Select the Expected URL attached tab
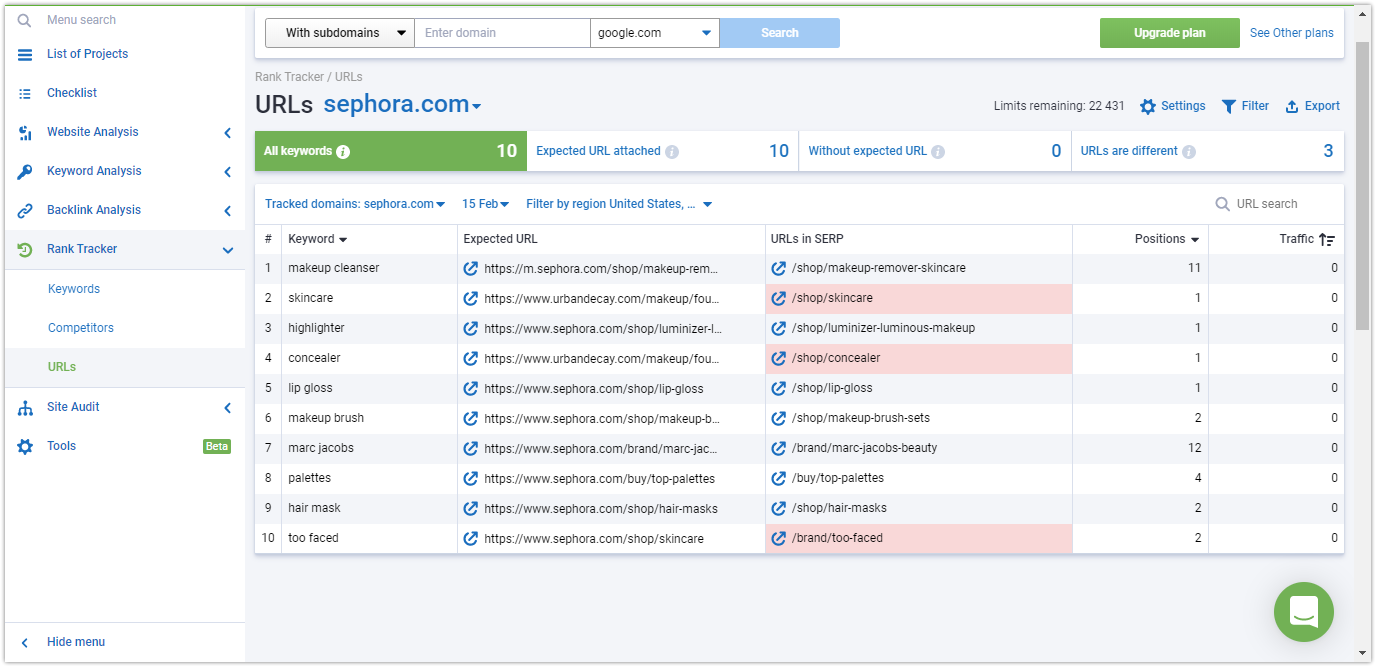This screenshot has height=667, width=1376. pyautogui.click(x=663, y=151)
